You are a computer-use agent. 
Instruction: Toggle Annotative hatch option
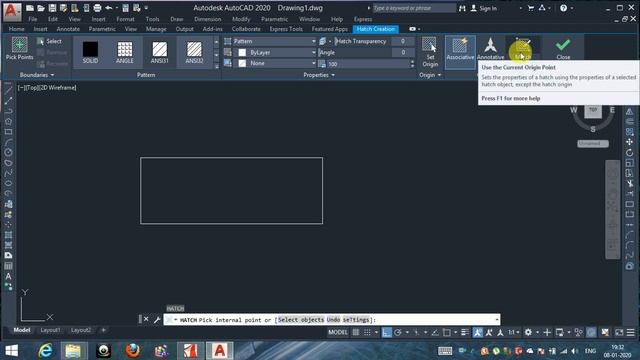click(490, 49)
